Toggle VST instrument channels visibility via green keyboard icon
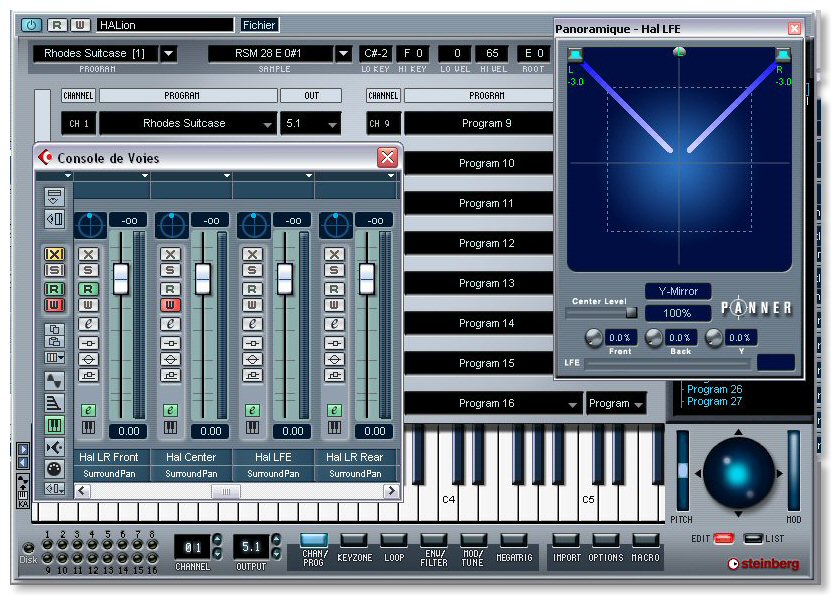831x595 pixels. (x=54, y=425)
